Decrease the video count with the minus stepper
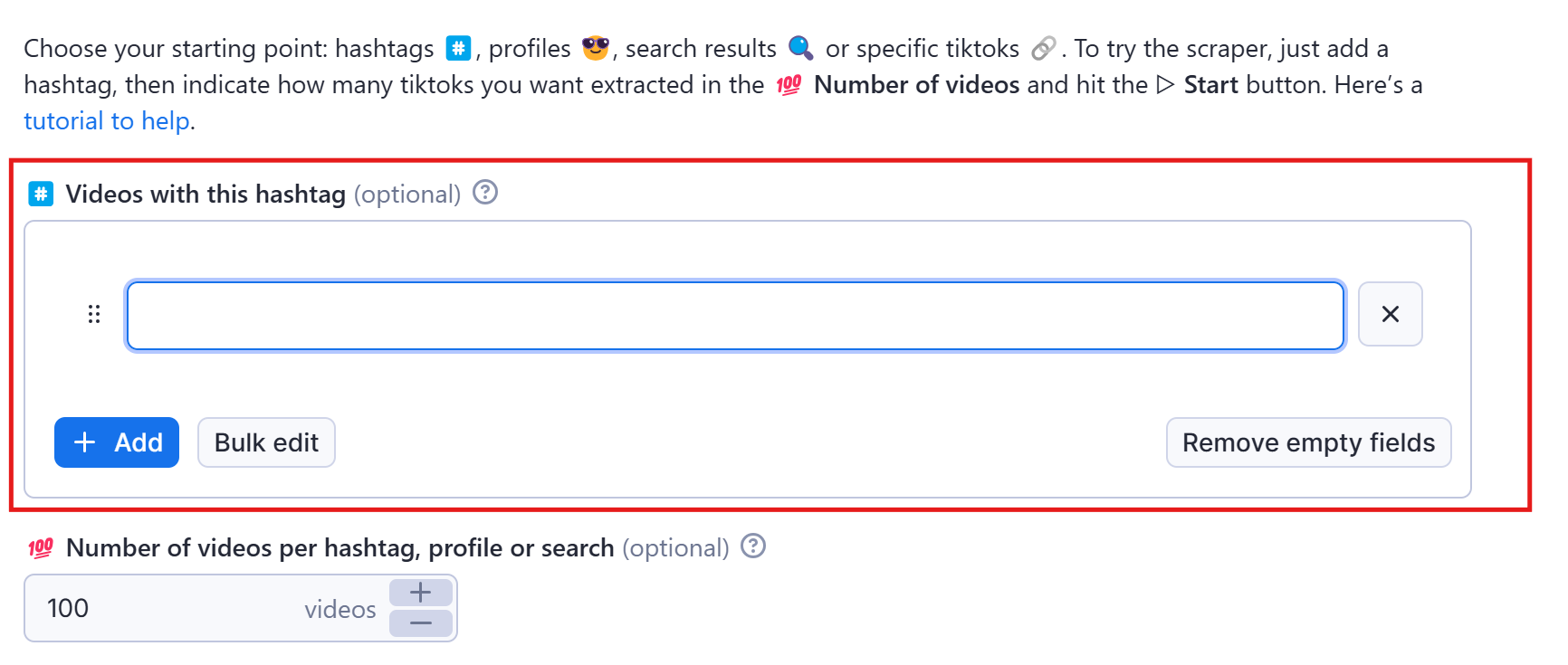 point(420,623)
